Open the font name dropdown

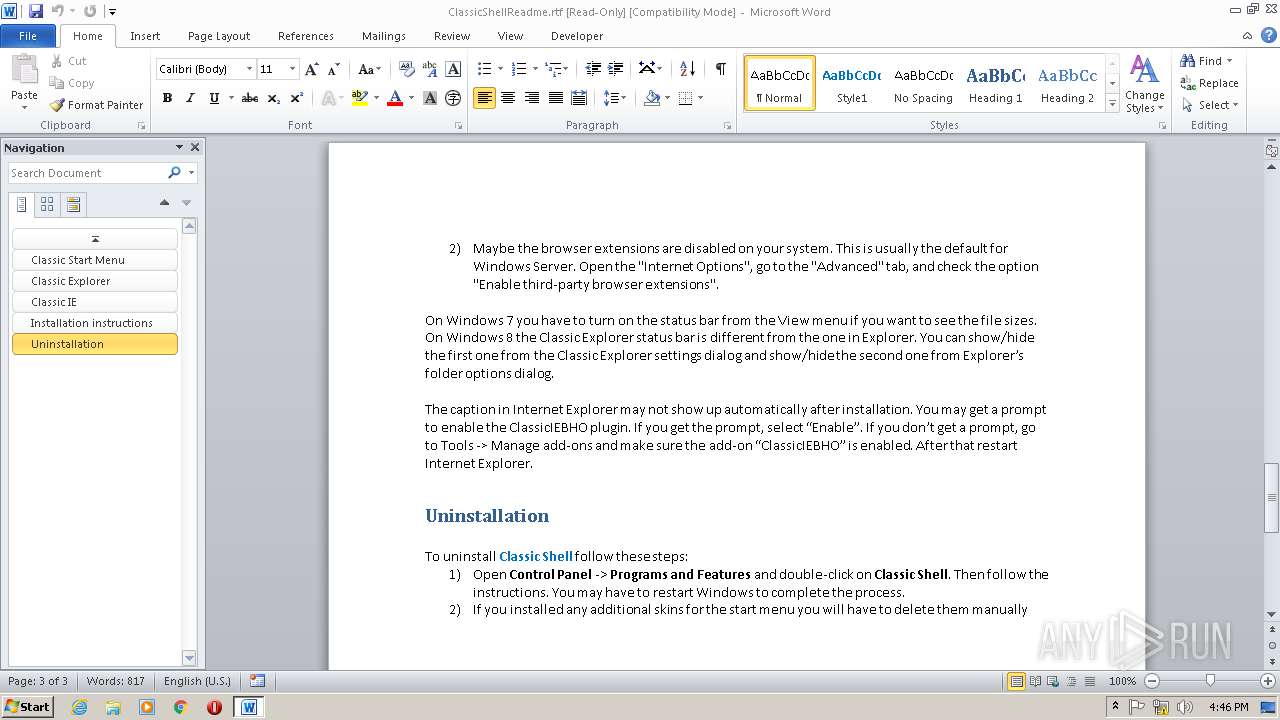pos(249,69)
